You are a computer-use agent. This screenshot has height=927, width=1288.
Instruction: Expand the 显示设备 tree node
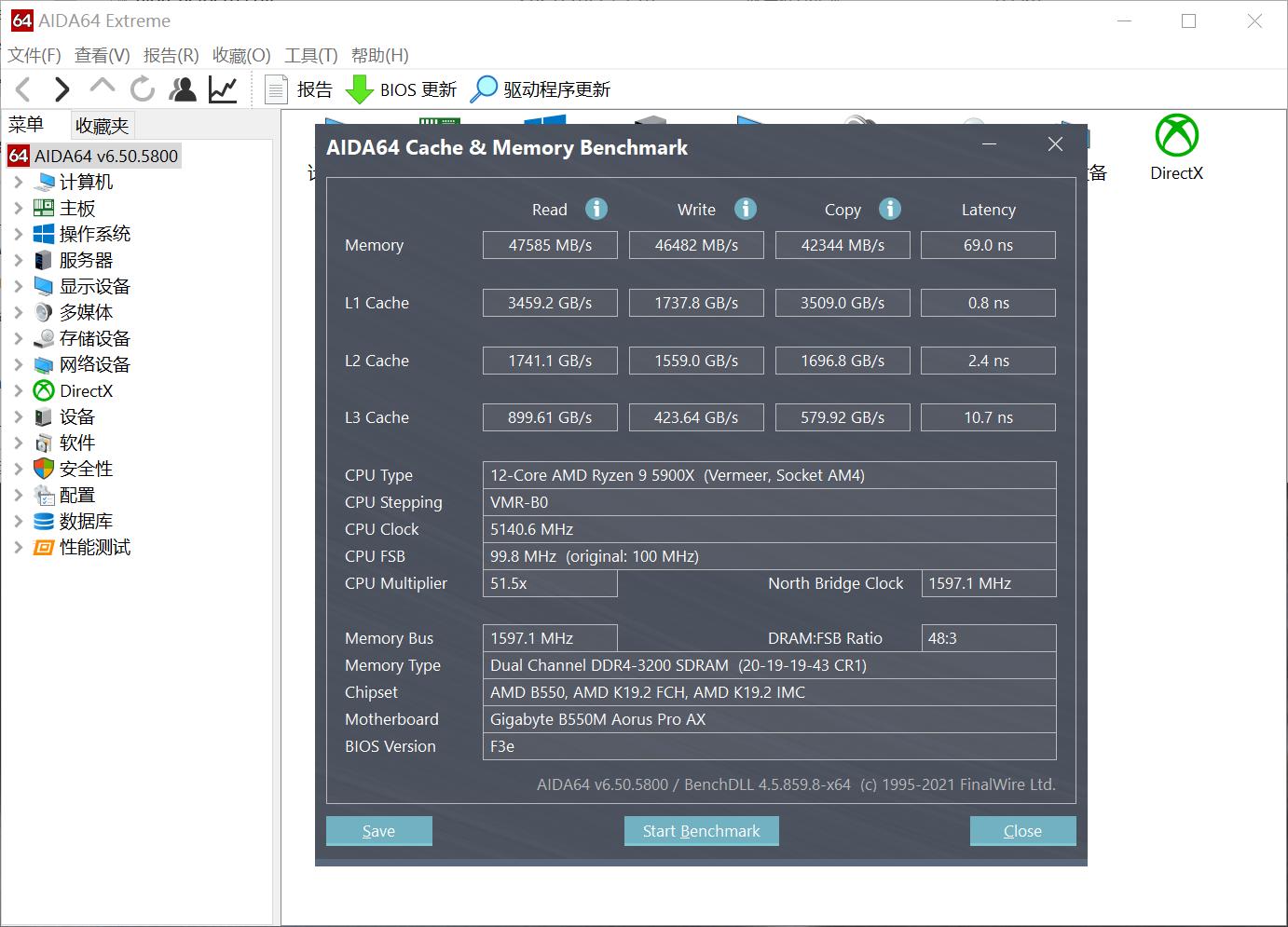point(18,286)
